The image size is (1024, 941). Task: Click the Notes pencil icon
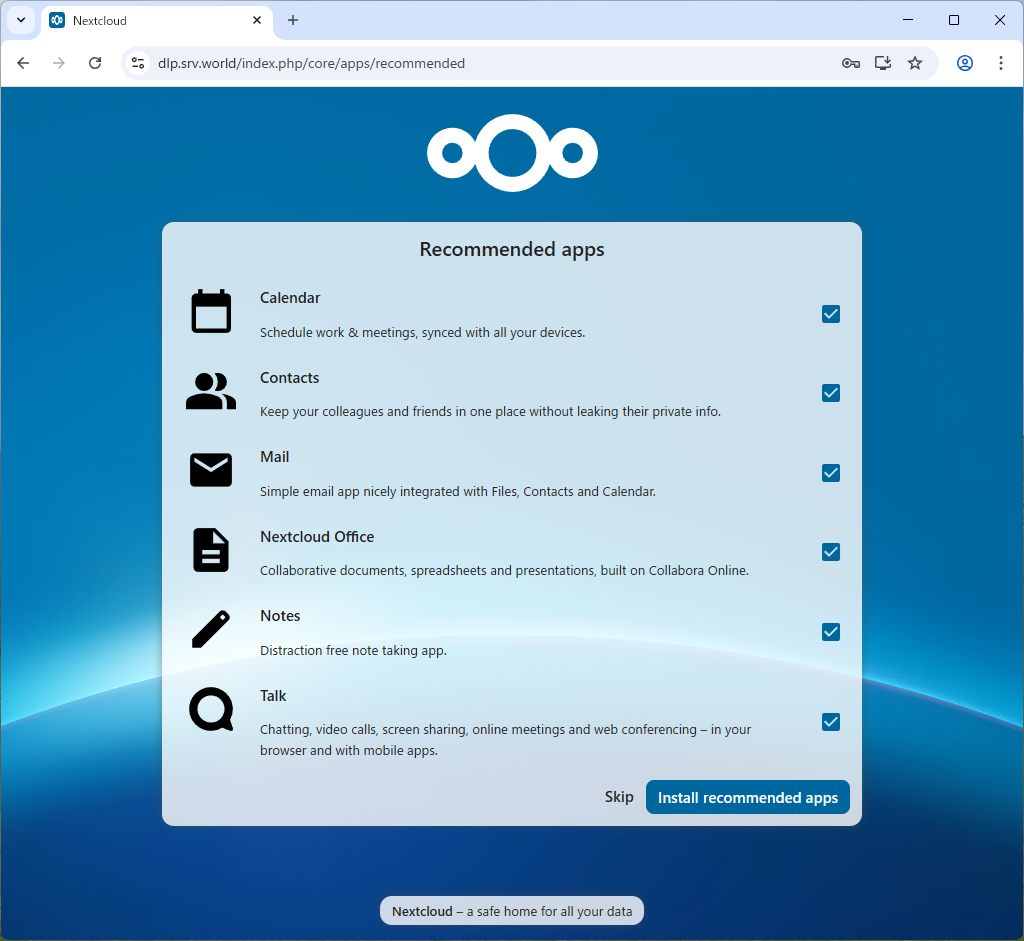coord(211,629)
